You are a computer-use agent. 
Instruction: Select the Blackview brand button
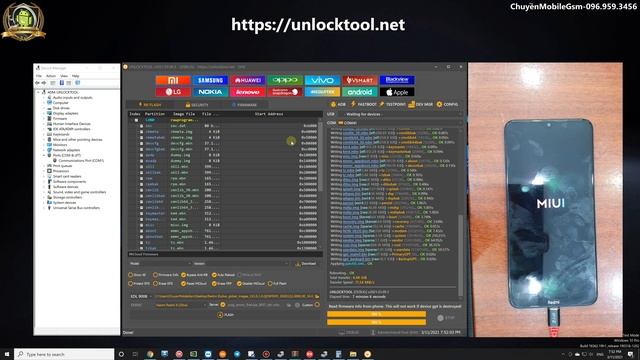click(397, 80)
